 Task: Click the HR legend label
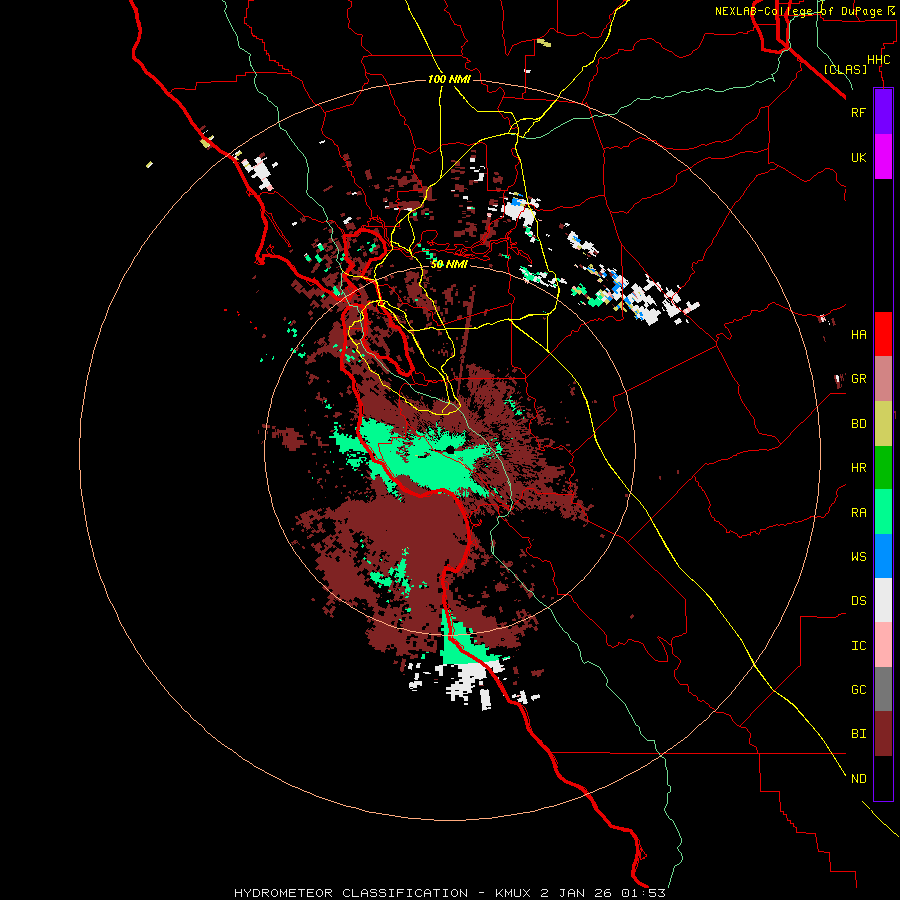coord(859,468)
